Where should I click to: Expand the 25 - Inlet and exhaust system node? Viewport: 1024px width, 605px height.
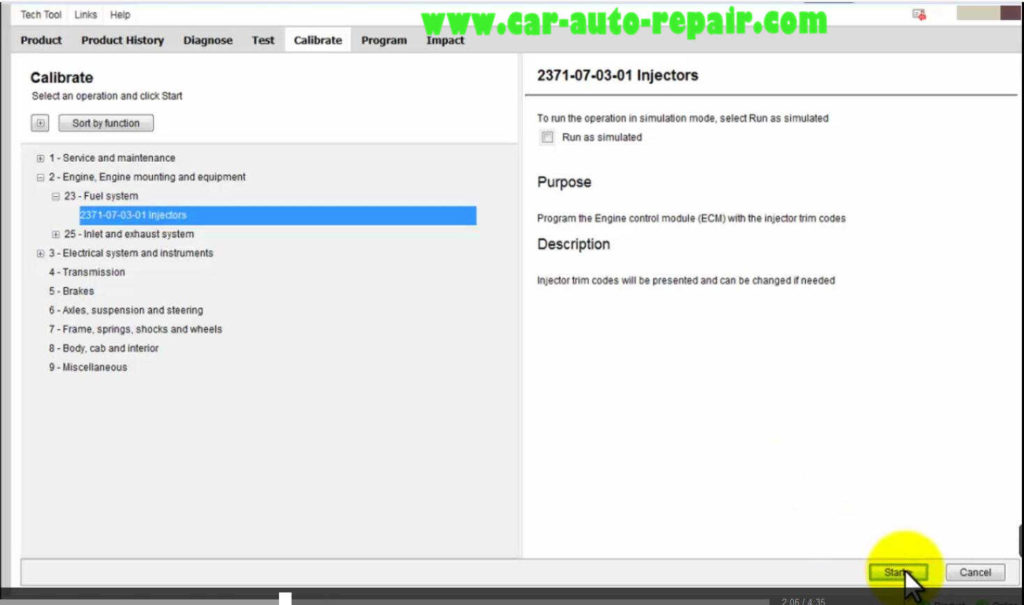coord(56,234)
